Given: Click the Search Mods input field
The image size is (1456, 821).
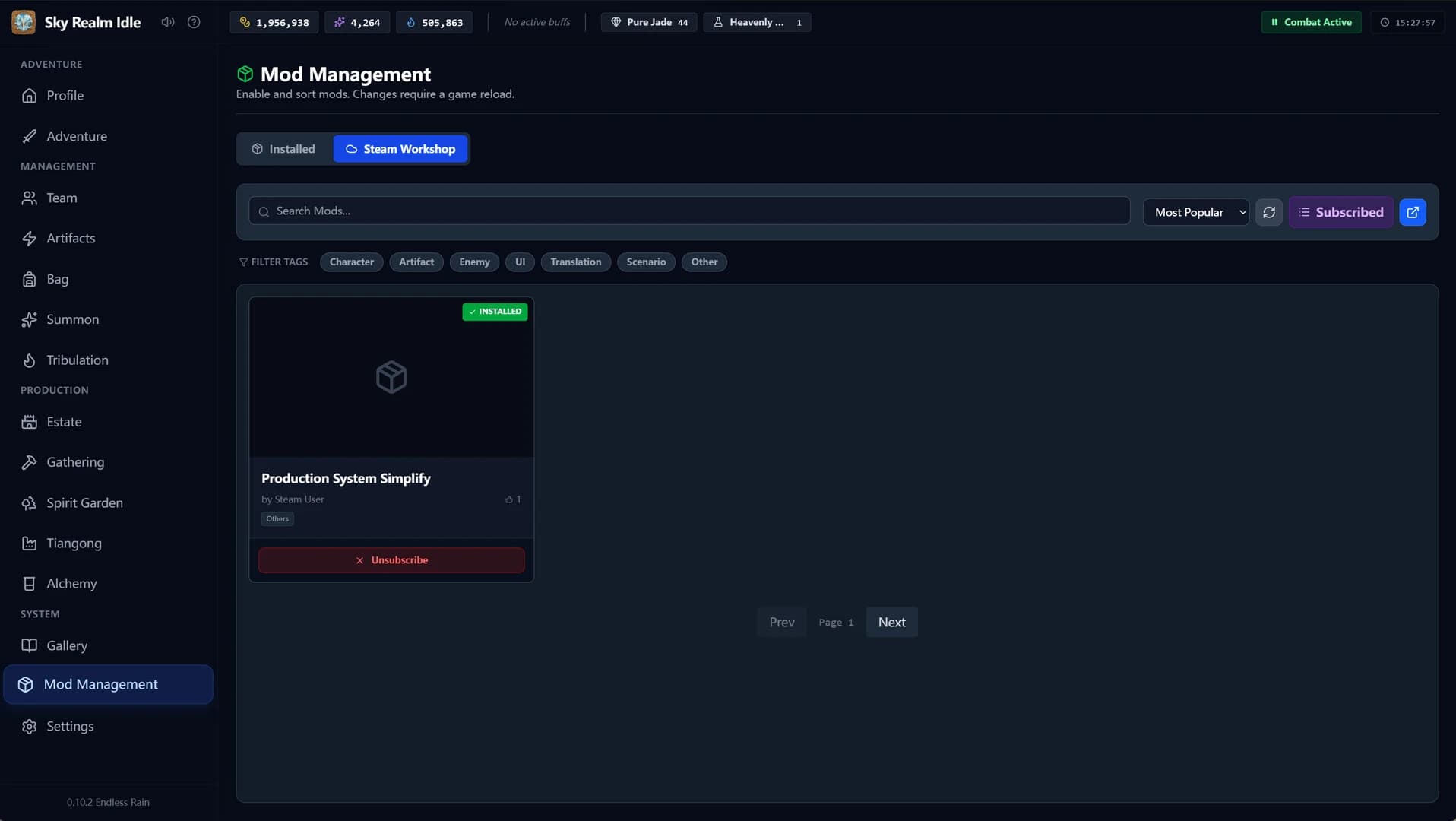Looking at the screenshot, I should click(688, 211).
